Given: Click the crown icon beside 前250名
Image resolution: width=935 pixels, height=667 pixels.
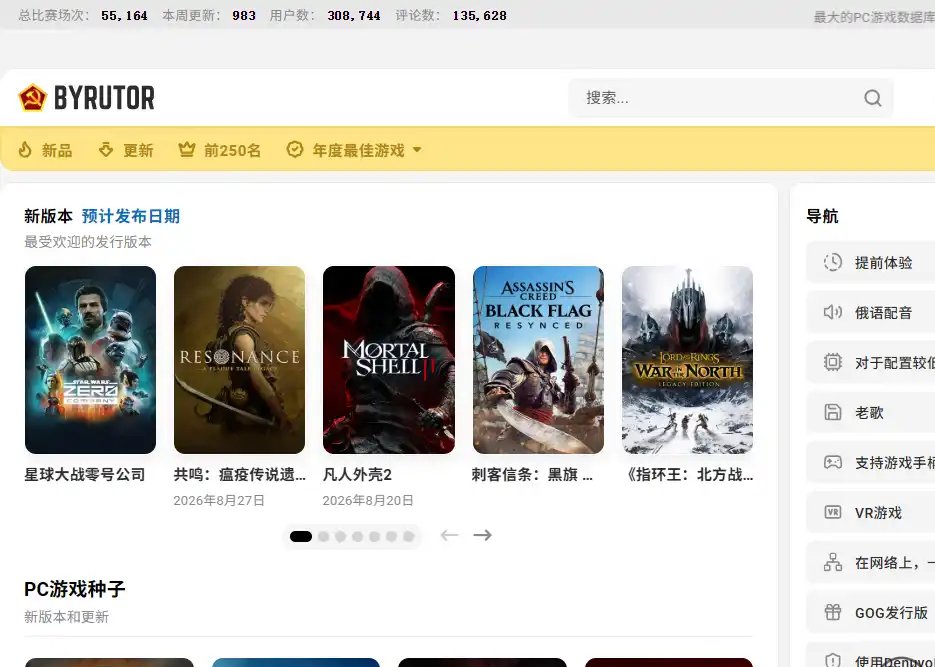Looking at the screenshot, I should click(x=187, y=150).
